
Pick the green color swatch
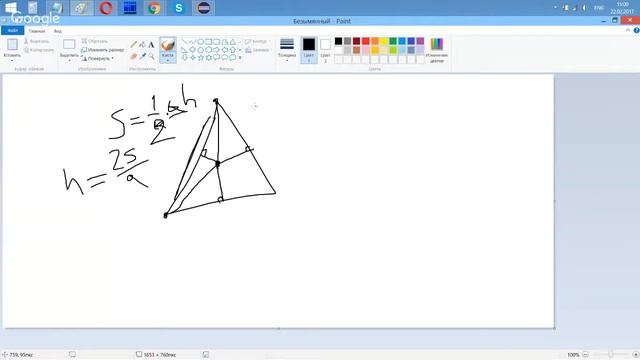[x=393, y=41]
